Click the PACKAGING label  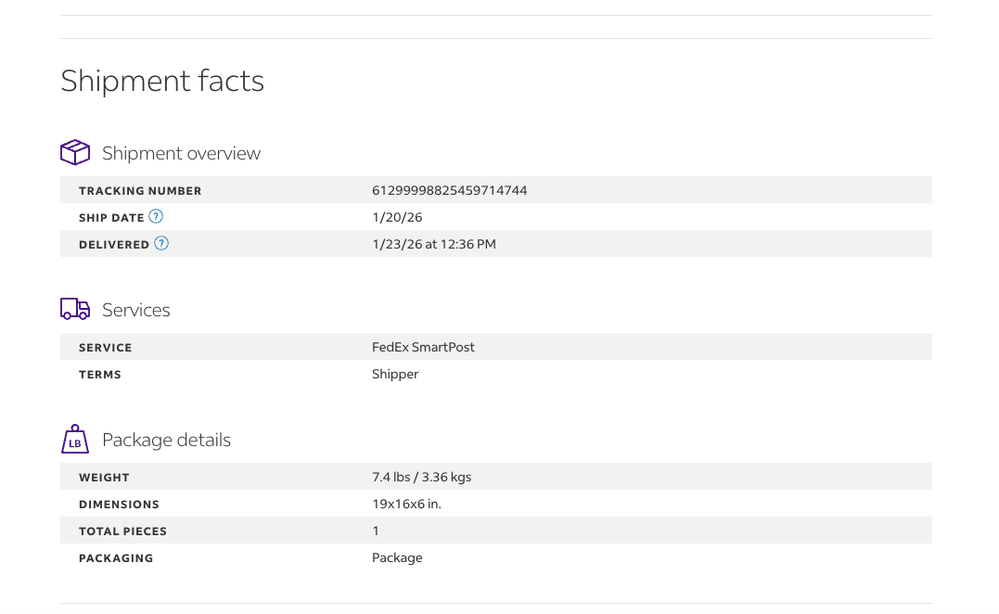(x=116, y=558)
